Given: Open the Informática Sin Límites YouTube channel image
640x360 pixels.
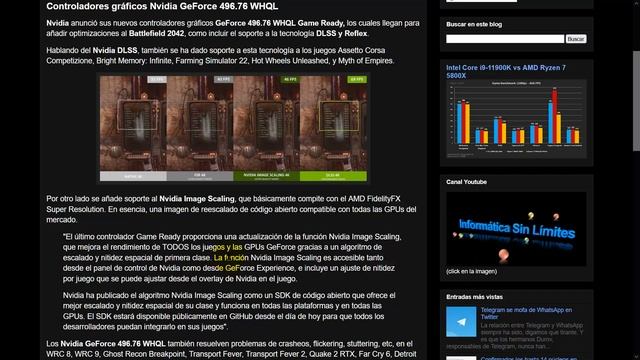Looking at the screenshot, I should (516, 229).
